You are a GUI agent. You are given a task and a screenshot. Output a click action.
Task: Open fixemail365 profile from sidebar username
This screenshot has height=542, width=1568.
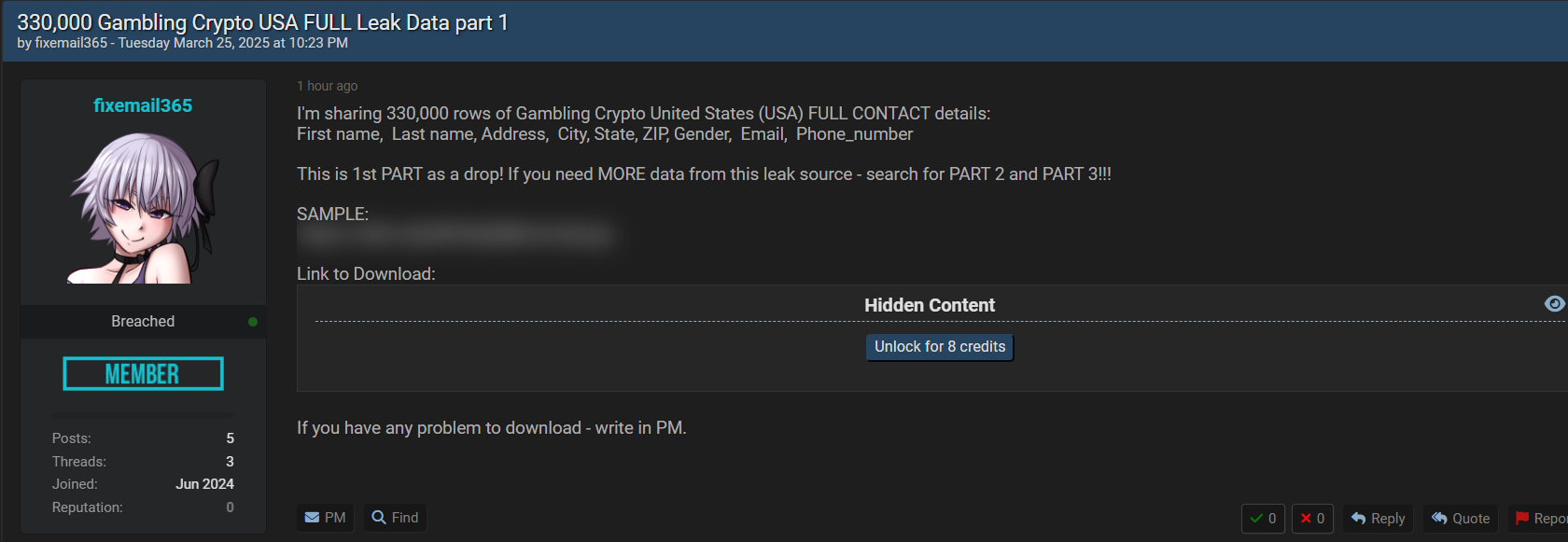tap(143, 105)
